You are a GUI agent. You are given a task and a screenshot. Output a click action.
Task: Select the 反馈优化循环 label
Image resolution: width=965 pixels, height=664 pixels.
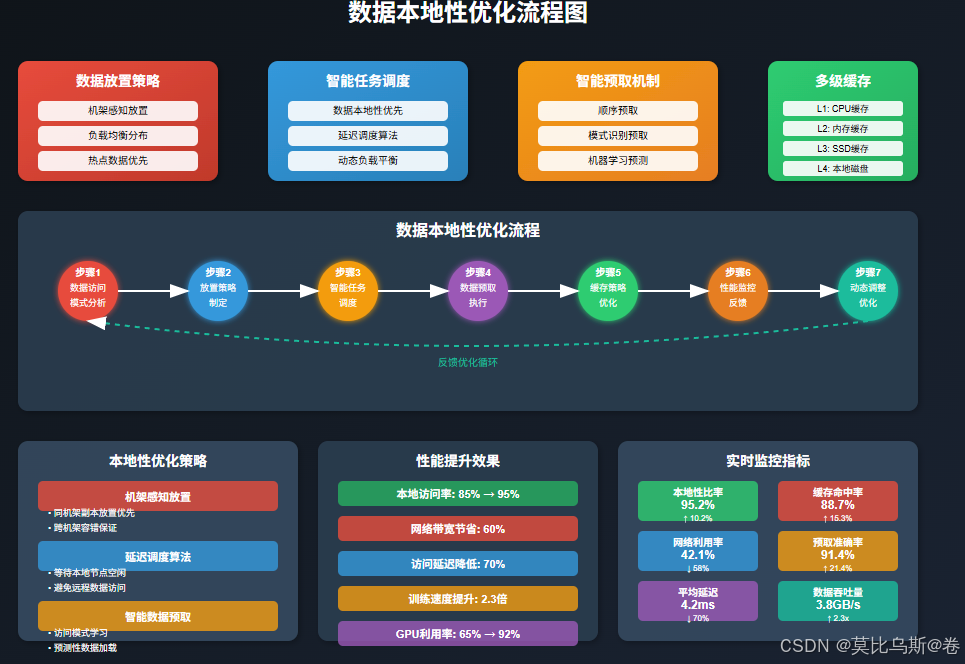coord(468,362)
